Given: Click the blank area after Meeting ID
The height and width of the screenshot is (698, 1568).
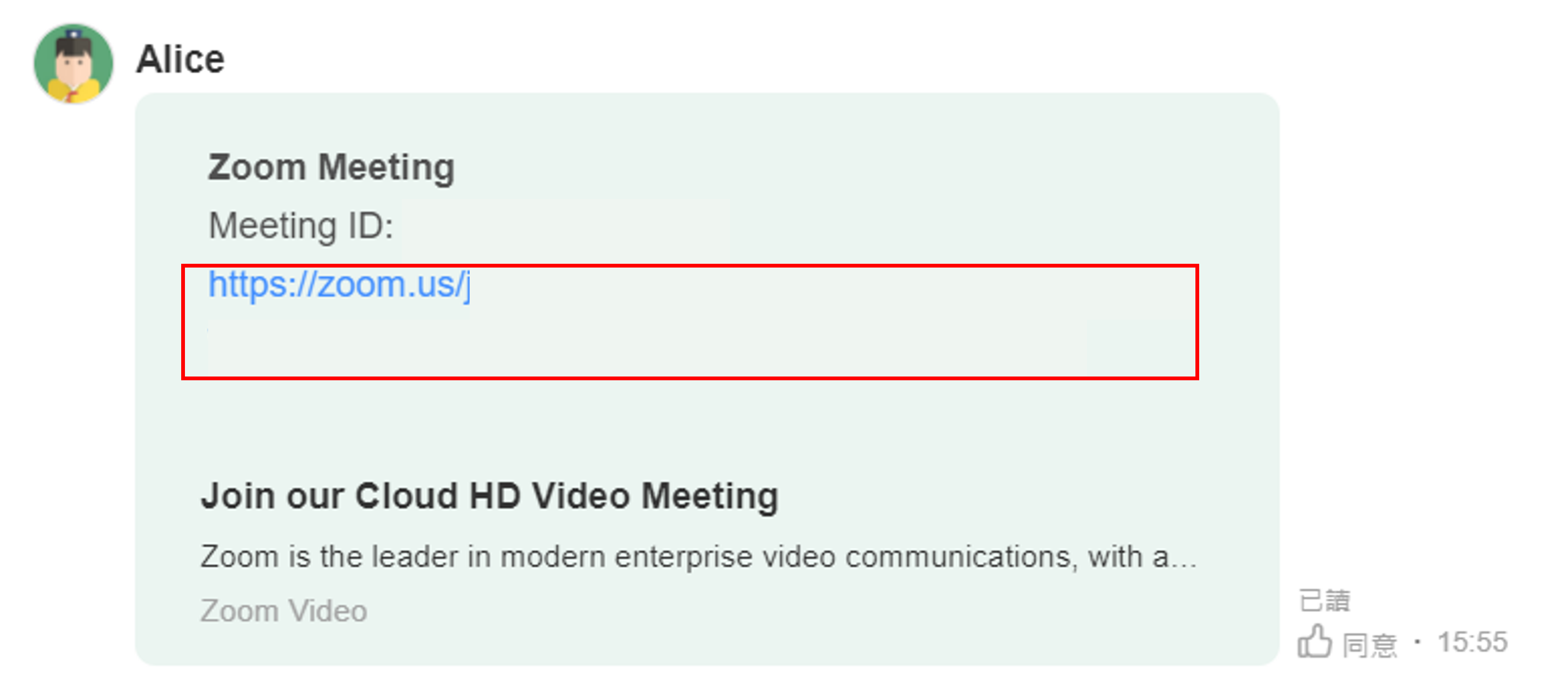Looking at the screenshot, I should click(566, 227).
